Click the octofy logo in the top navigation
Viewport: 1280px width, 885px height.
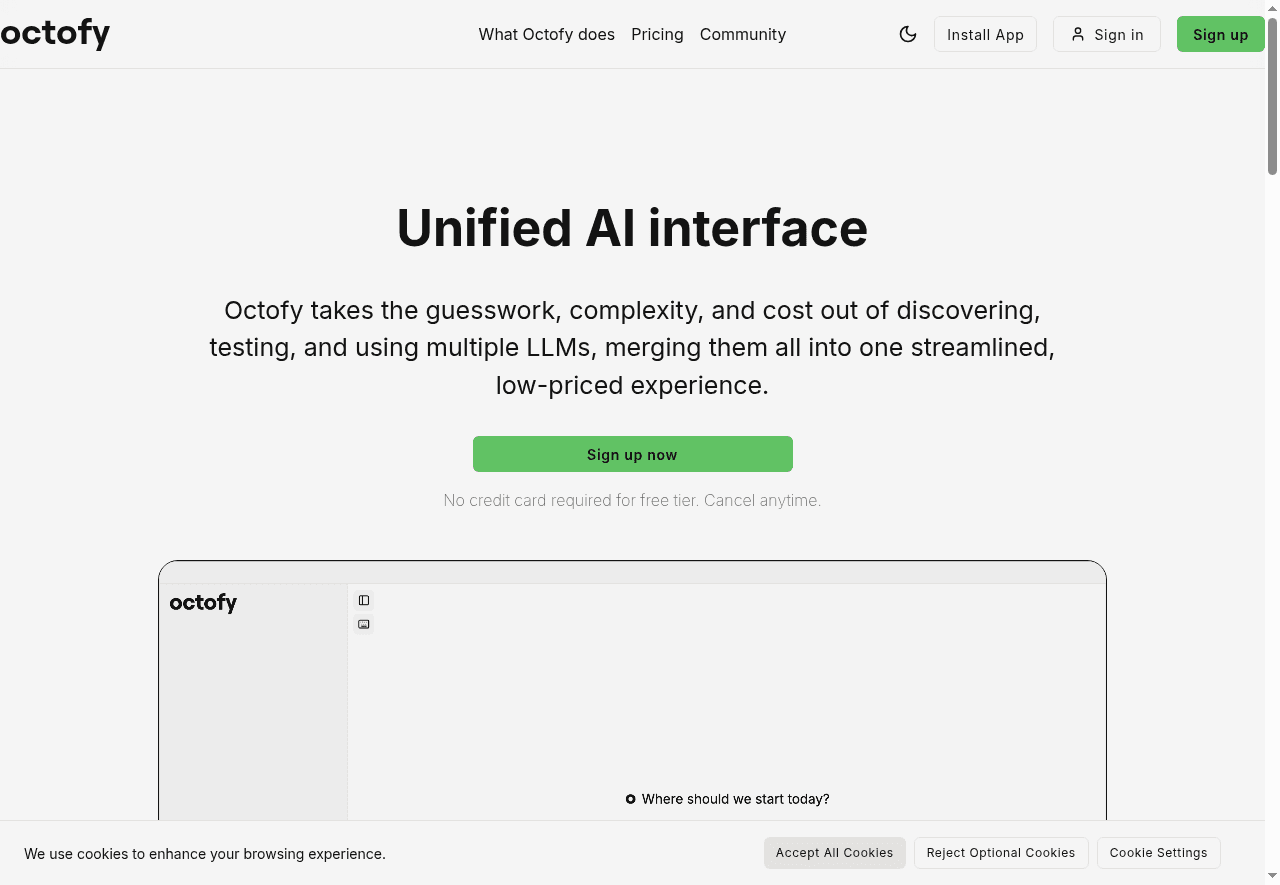[55, 33]
